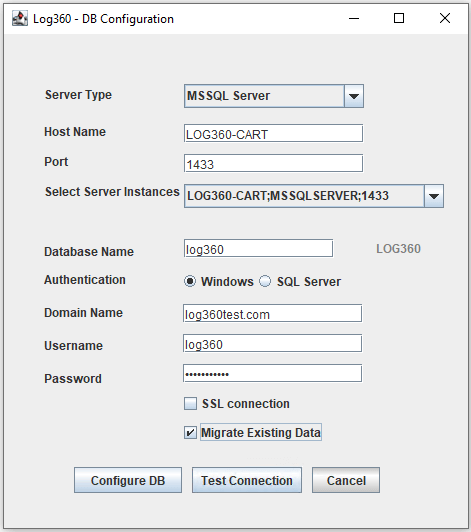Click the Select Server Instances label

(112, 192)
